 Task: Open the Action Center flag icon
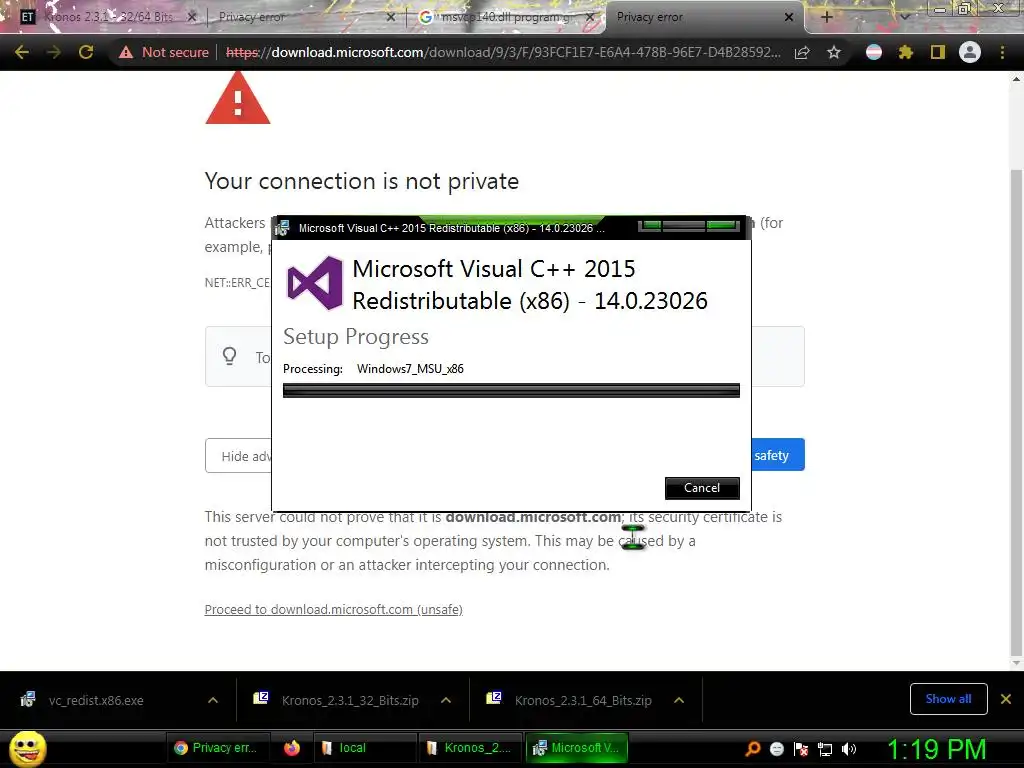click(x=801, y=749)
